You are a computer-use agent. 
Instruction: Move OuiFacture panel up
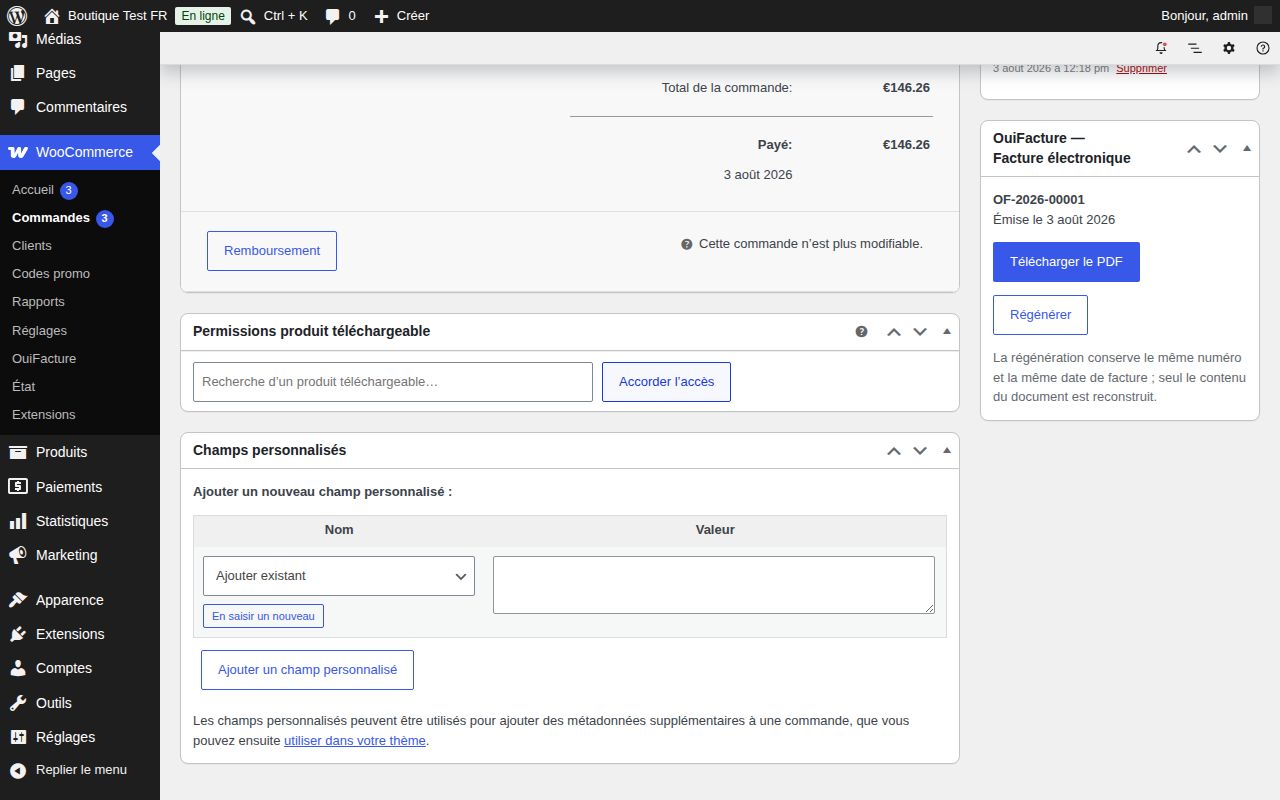(x=1194, y=149)
